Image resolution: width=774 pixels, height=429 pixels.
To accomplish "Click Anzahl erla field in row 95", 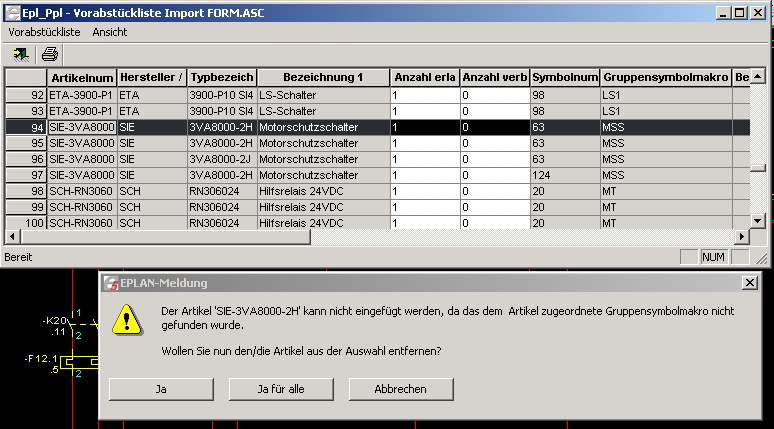I will pos(425,143).
